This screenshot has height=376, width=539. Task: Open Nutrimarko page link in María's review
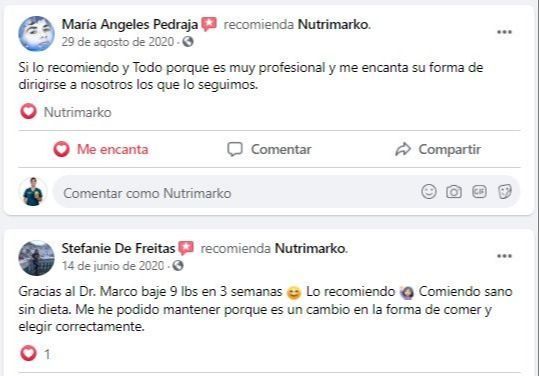[333, 24]
